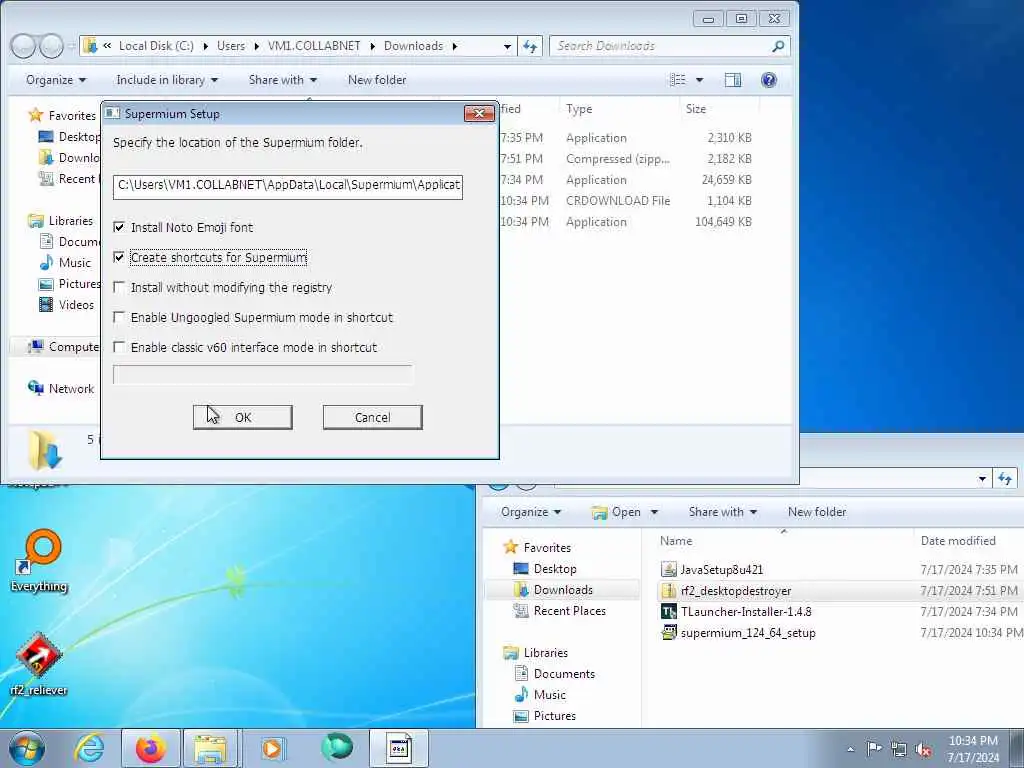The height and width of the screenshot is (768, 1024).
Task: Select Favorites star in top window sidebar
Action: pyautogui.click(x=35, y=116)
